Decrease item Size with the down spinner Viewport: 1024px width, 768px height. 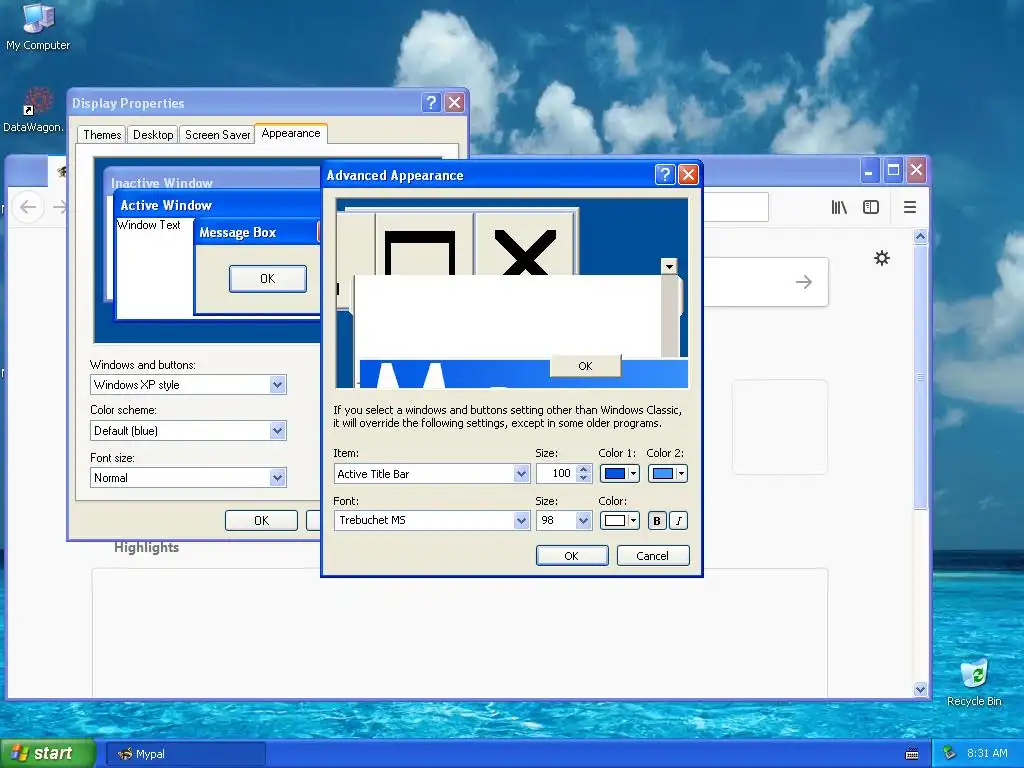(584, 478)
